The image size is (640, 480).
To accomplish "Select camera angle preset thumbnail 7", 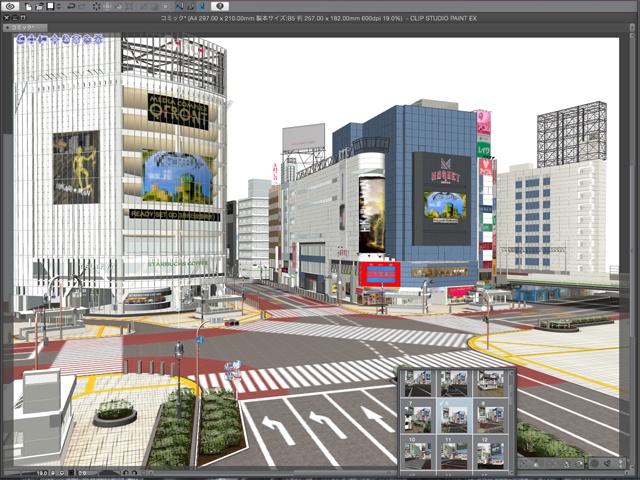I will (418, 416).
